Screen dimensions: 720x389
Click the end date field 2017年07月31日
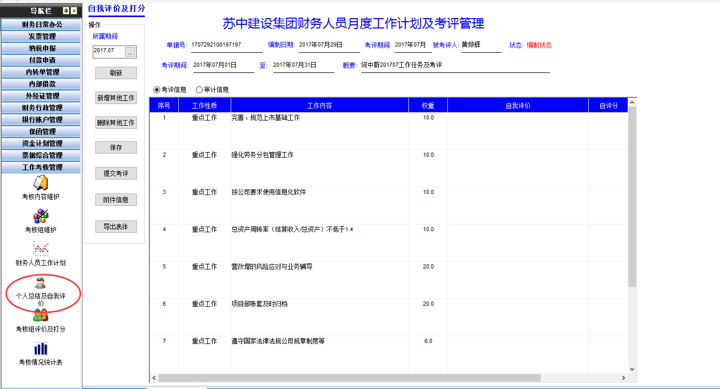coord(303,65)
